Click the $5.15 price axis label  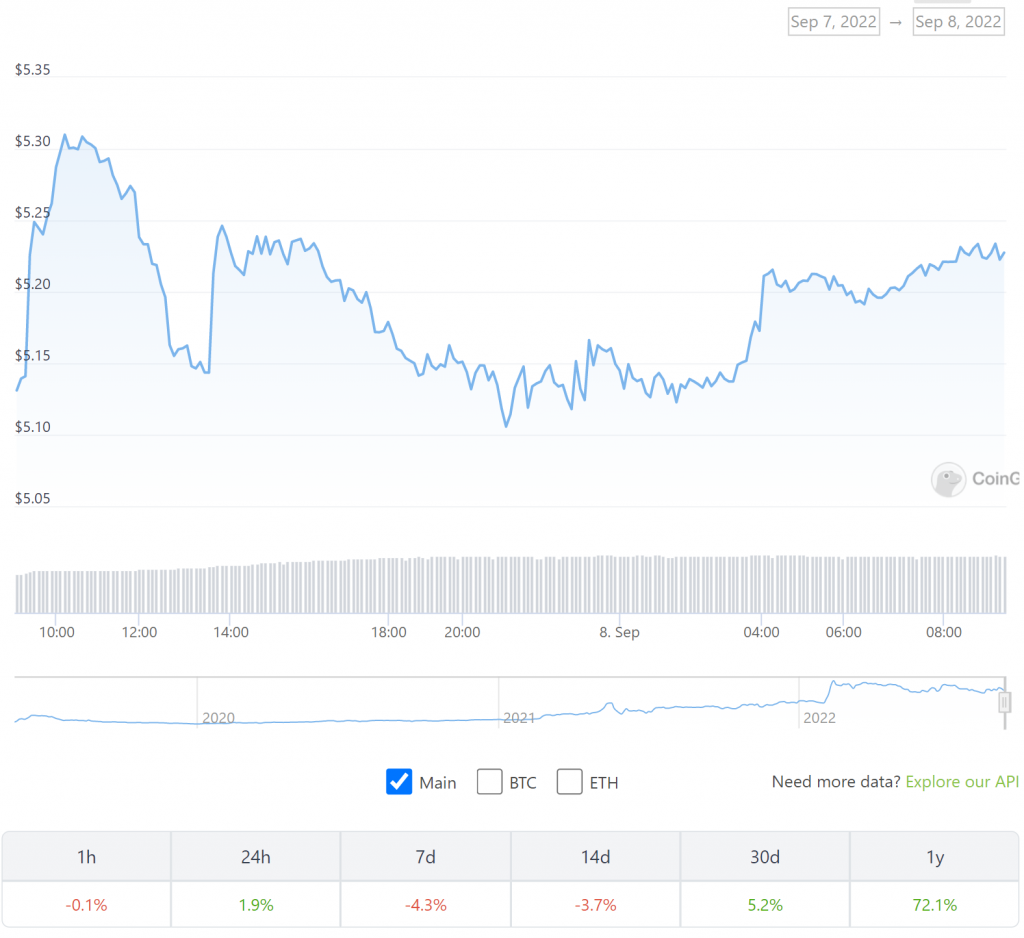tap(33, 356)
